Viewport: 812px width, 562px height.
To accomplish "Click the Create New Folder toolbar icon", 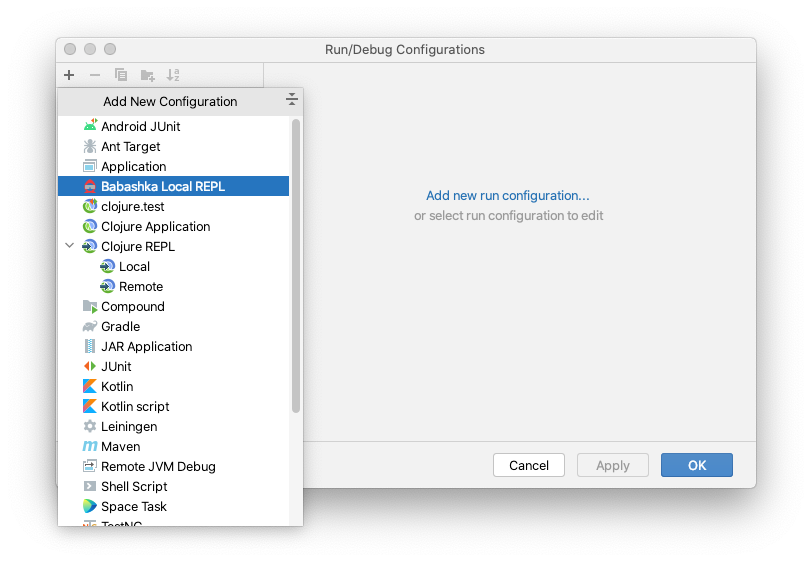I will [148, 75].
